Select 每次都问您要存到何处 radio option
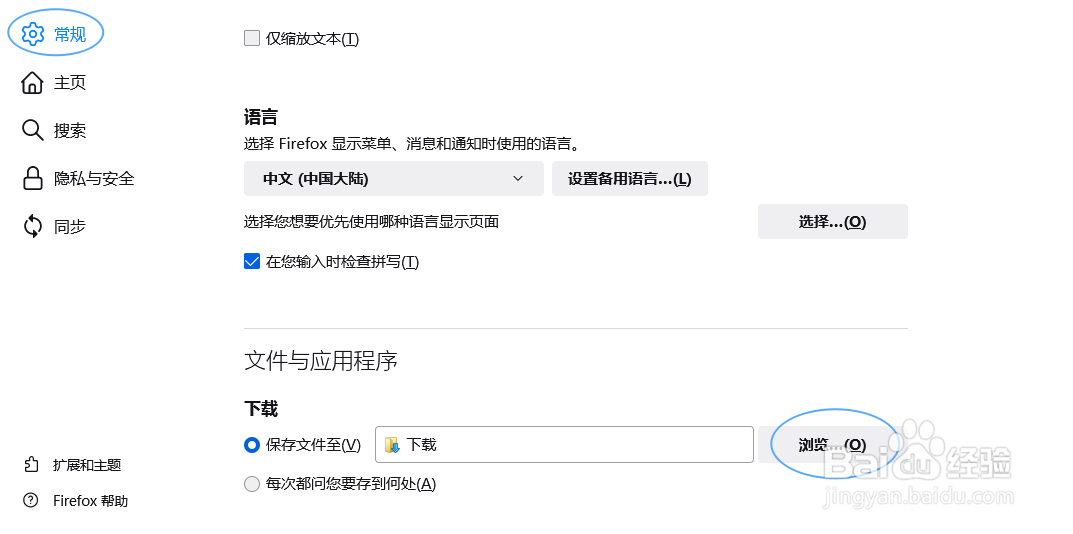This screenshot has height=534, width=1073. (252, 484)
